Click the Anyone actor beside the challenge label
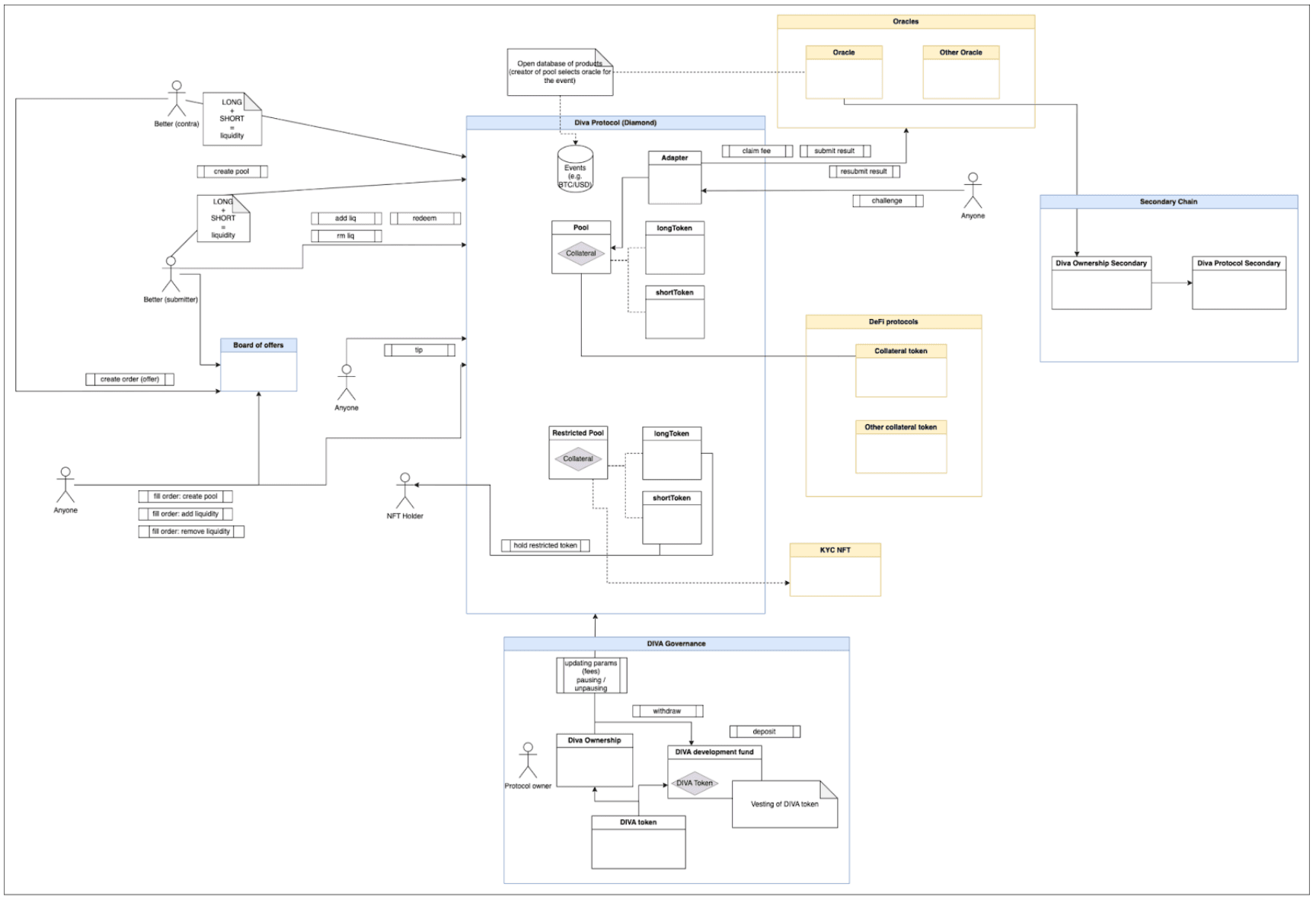1316x900 pixels. [x=973, y=191]
